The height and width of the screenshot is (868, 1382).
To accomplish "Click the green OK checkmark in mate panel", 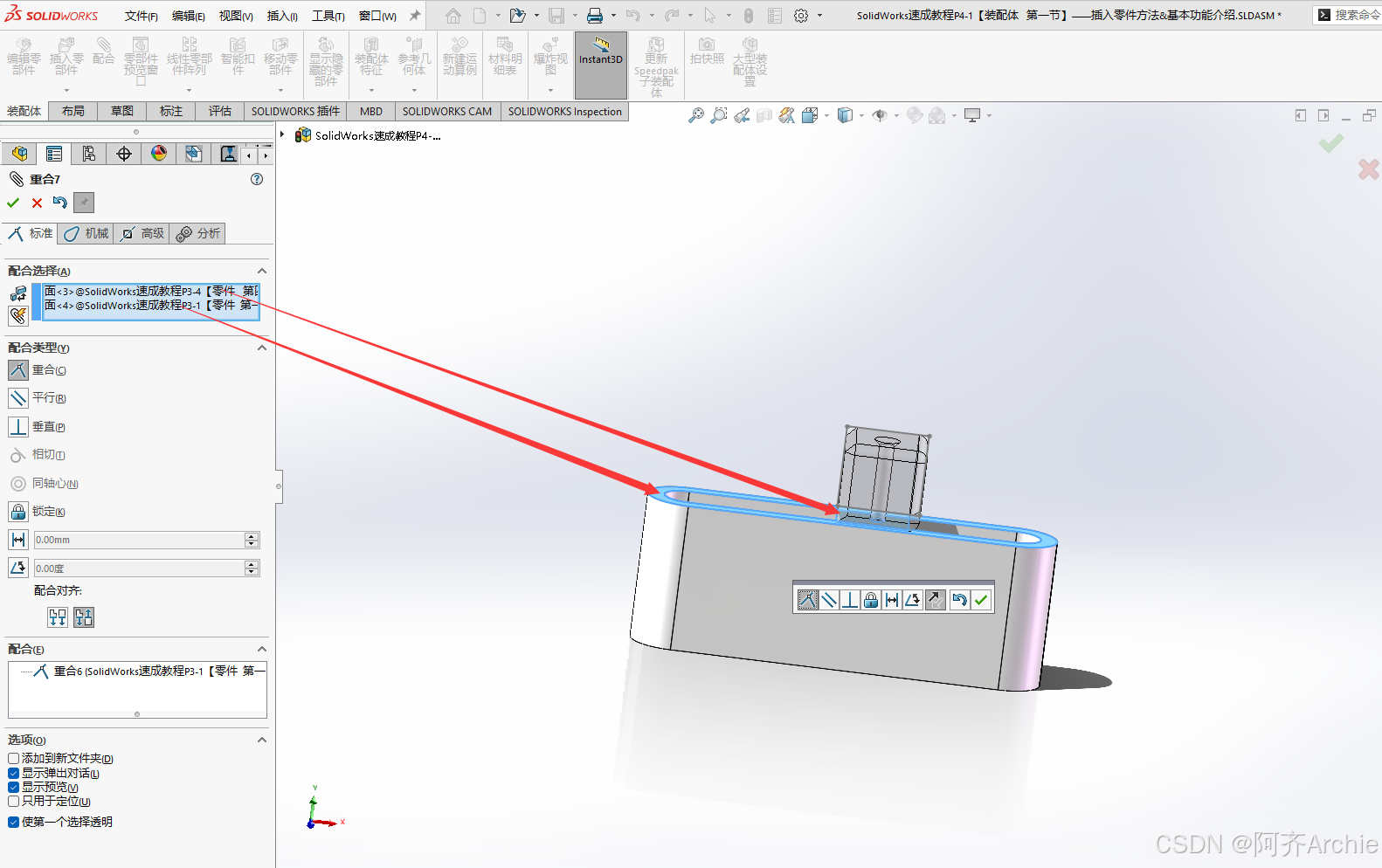I will point(13,203).
